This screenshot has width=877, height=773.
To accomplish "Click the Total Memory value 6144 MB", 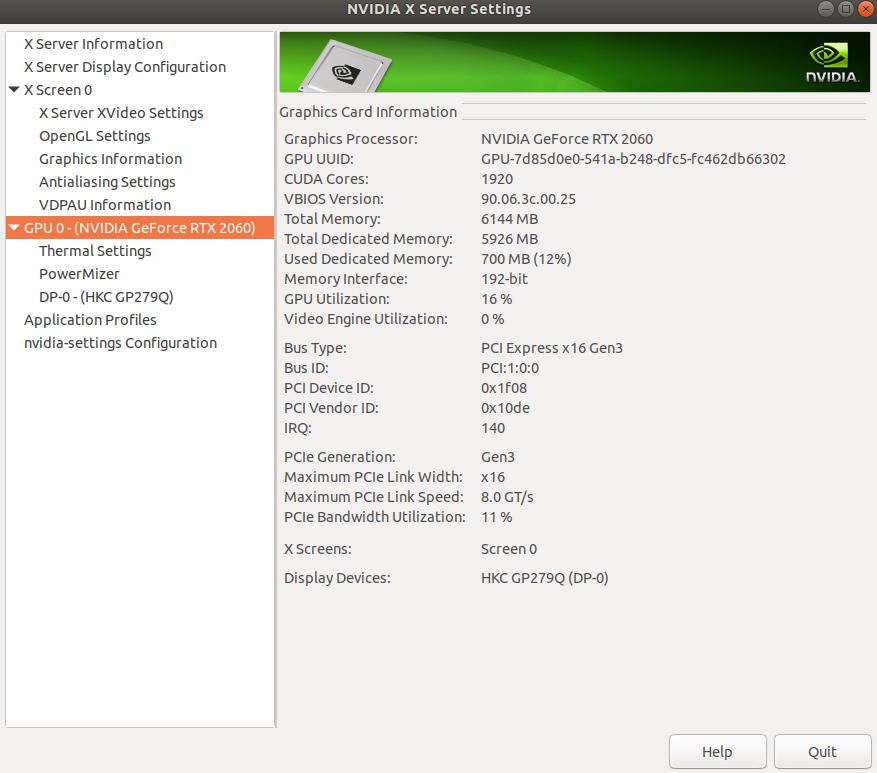I will (510, 219).
